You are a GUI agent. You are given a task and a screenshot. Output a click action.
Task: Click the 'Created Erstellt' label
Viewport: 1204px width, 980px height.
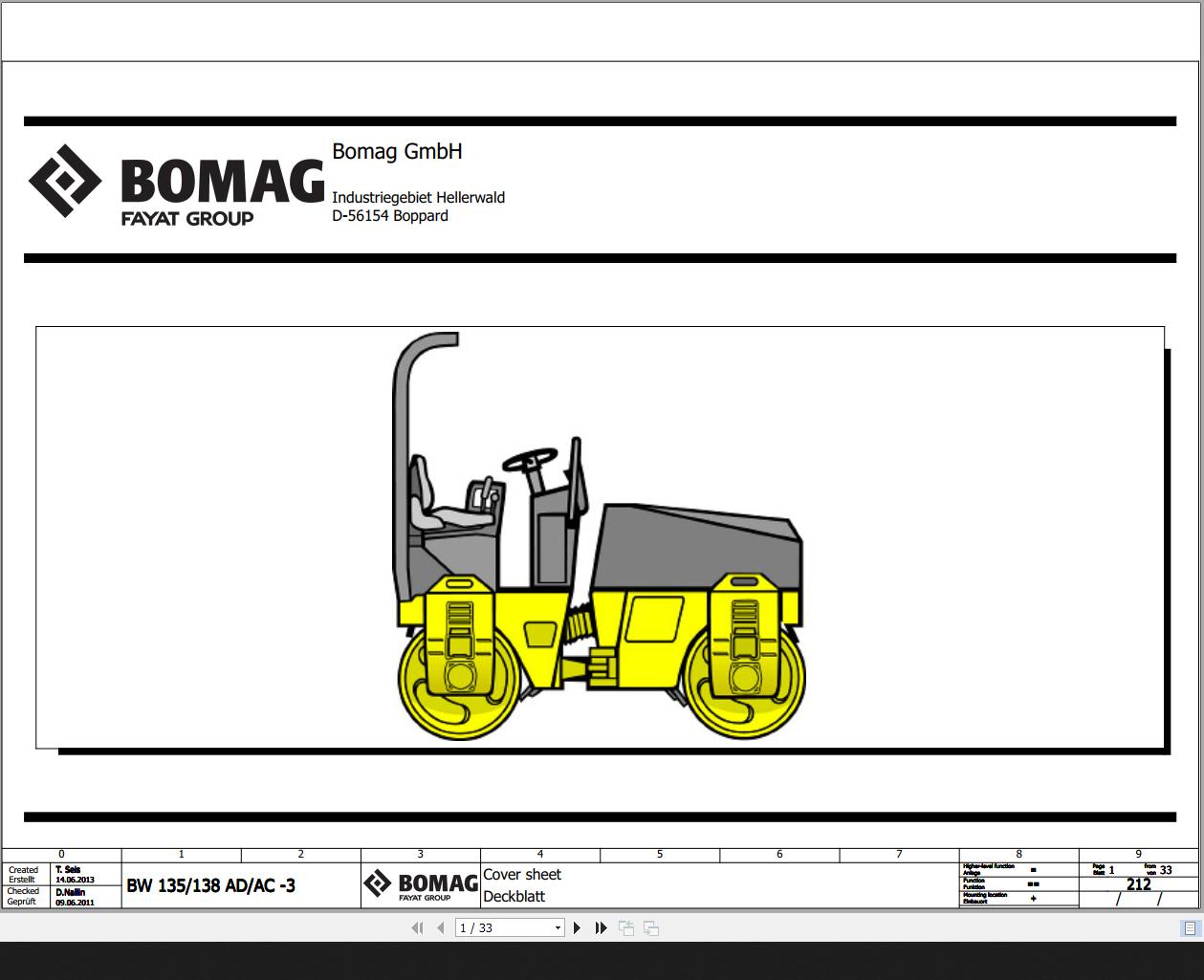point(23,875)
